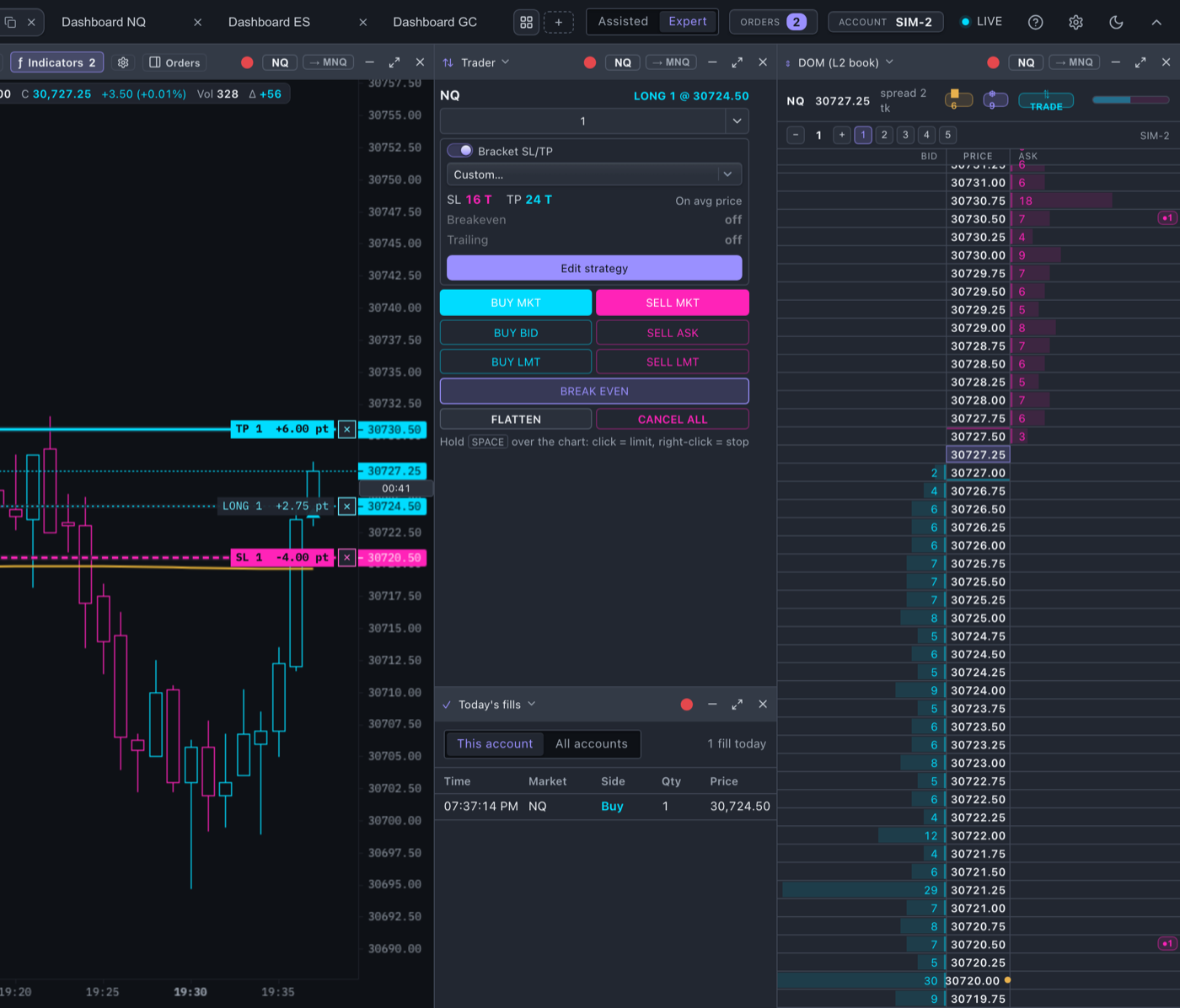1180x1008 pixels.
Task: Click the SELL MKT button
Action: pyautogui.click(x=673, y=303)
